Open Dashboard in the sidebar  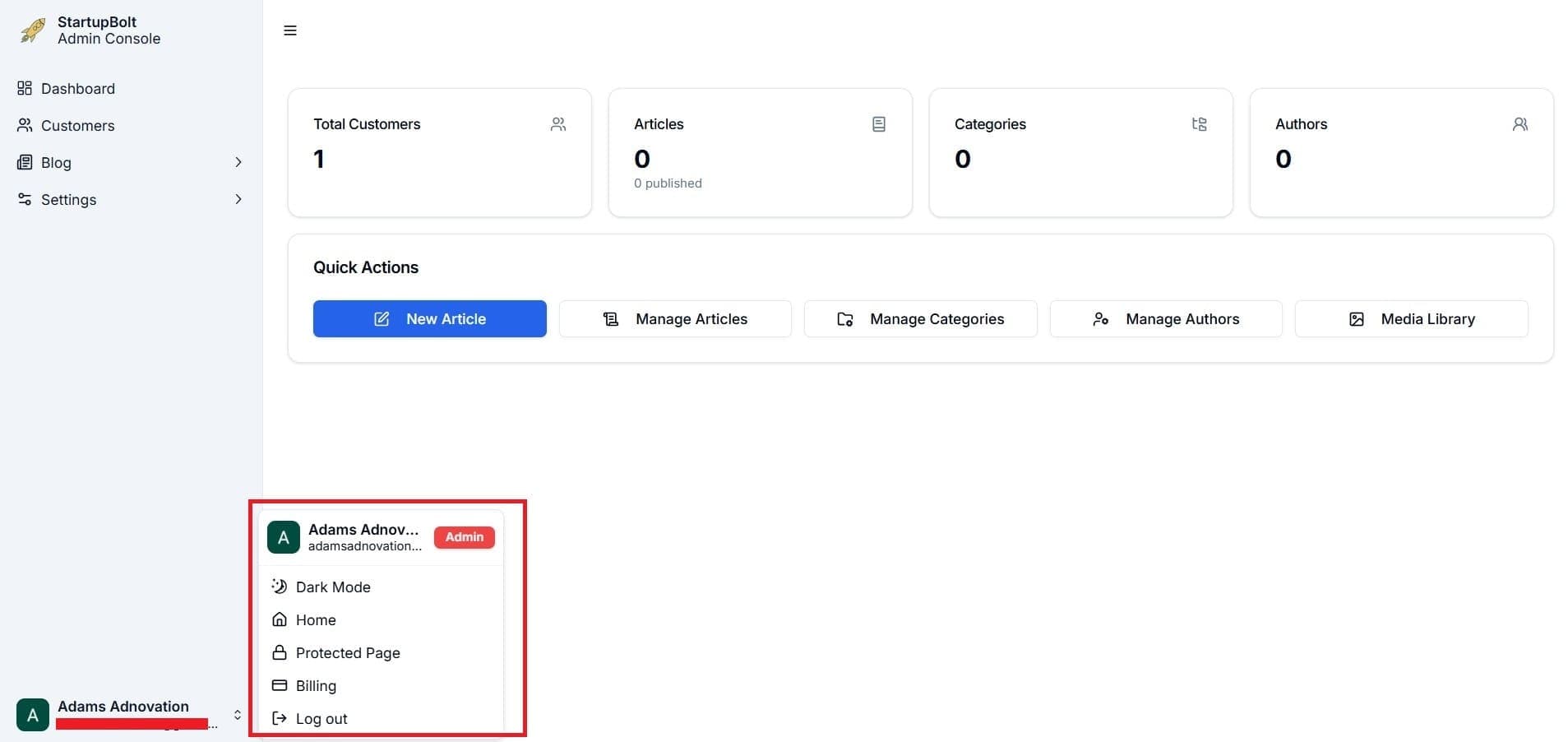pos(132,88)
